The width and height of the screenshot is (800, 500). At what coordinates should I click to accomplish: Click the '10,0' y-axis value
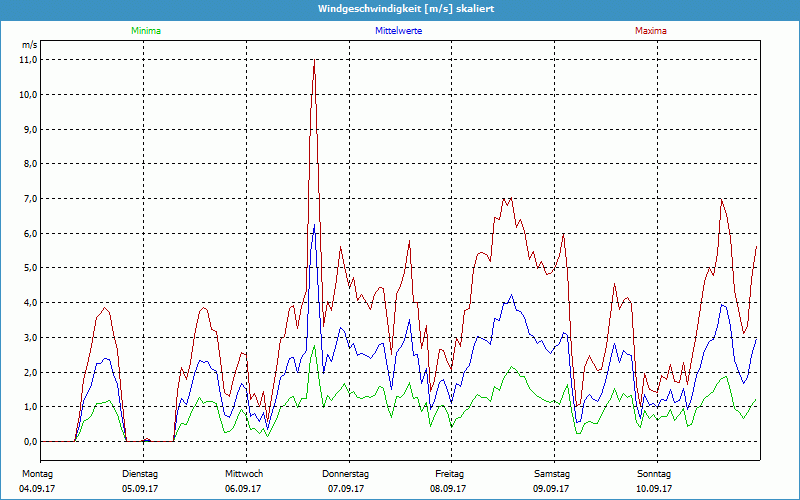29,94
